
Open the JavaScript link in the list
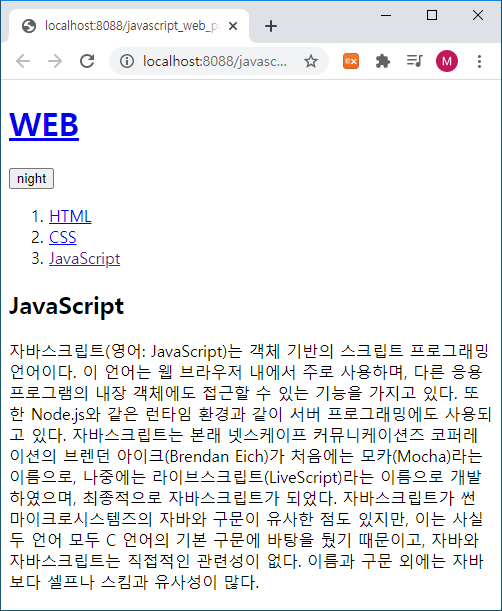pyautogui.click(x=85, y=258)
